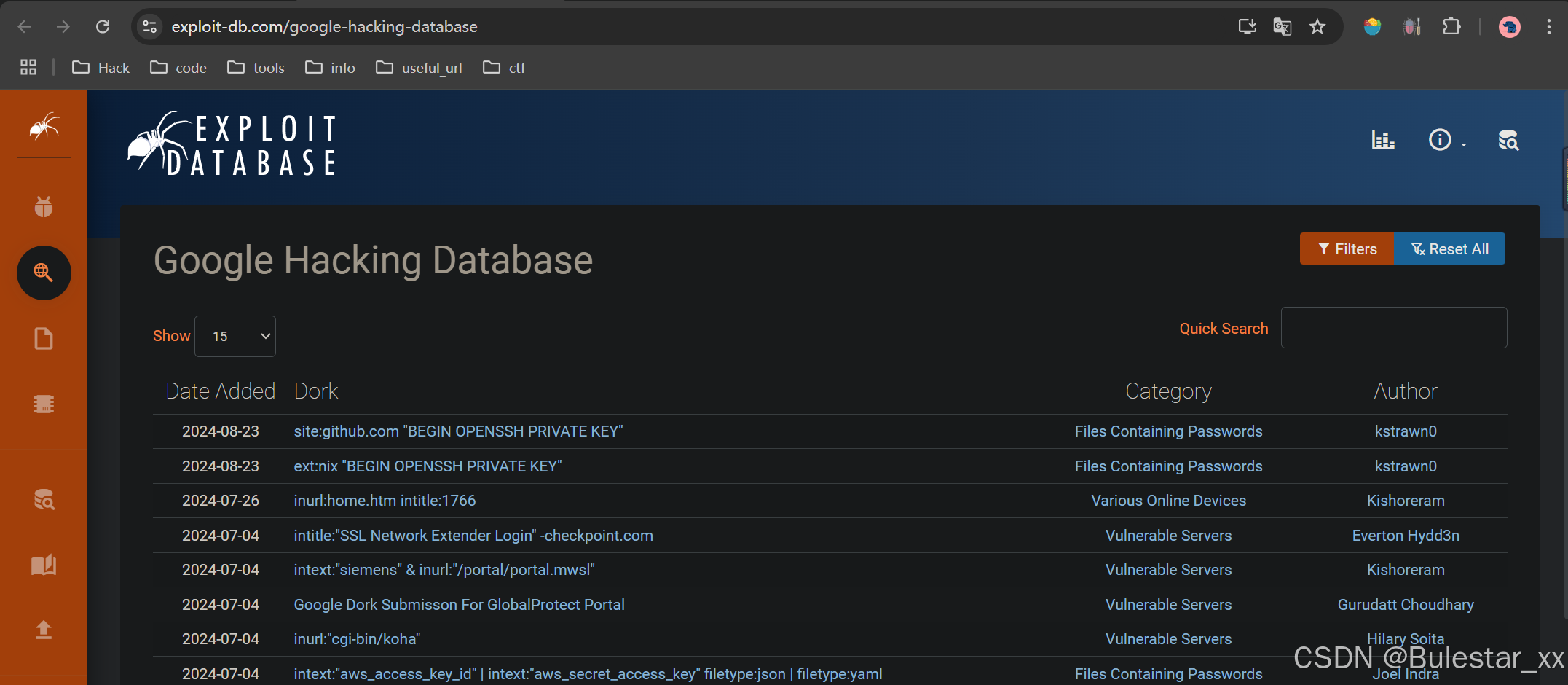Screen dimensions: 1568x685
Task: Open the SSL Network Extender Login dork
Action: coord(473,536)
